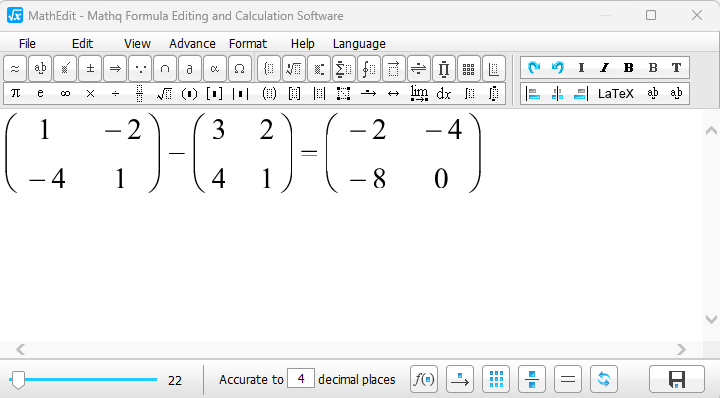Click the vertical scrollbar down arrow
This screenshot has height=398, width=720.
711,319
